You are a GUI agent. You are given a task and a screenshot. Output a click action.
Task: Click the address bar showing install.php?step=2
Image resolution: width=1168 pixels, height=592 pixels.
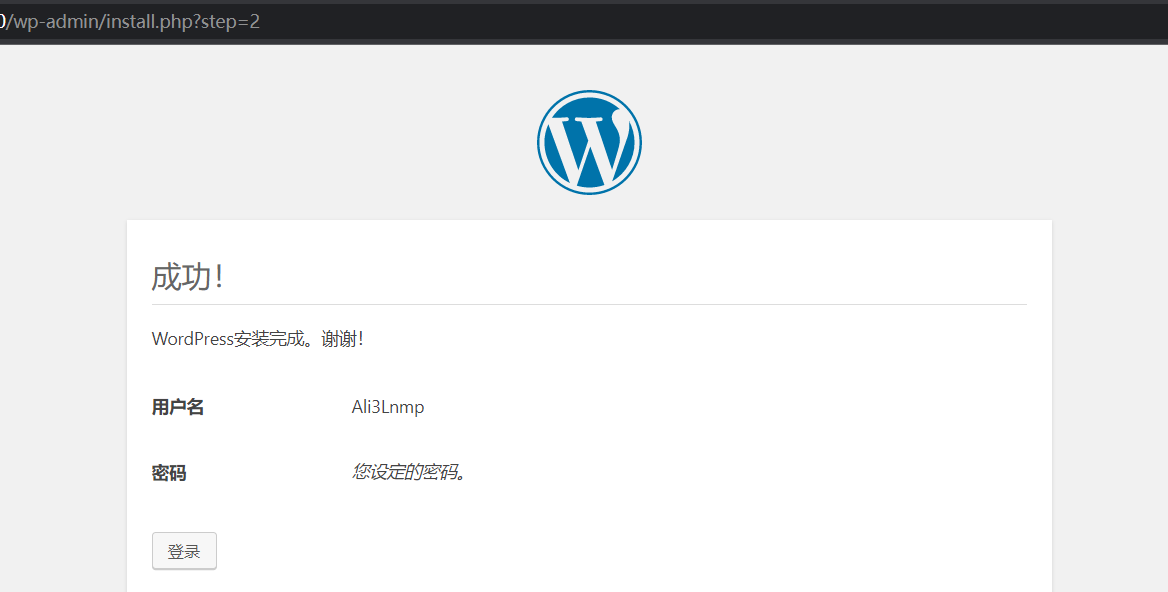tap(584, 21)
